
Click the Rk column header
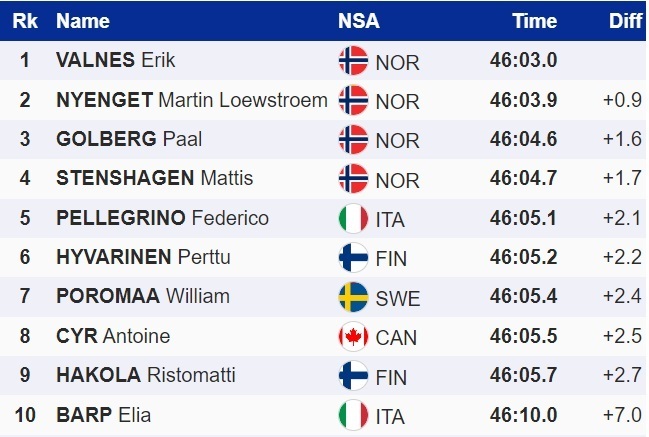coord(24,21)
